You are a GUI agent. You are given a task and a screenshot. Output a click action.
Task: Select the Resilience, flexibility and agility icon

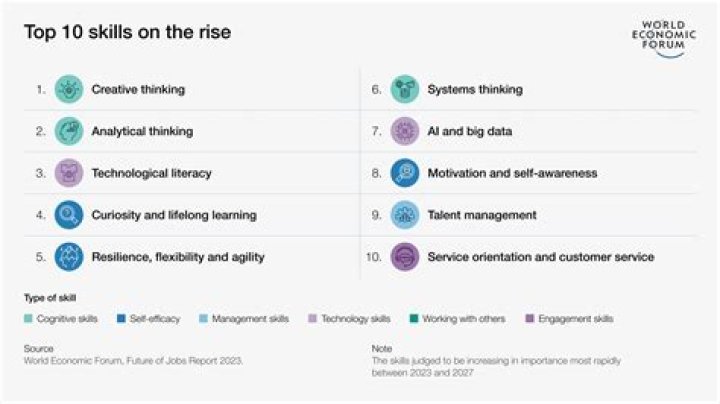69,257
